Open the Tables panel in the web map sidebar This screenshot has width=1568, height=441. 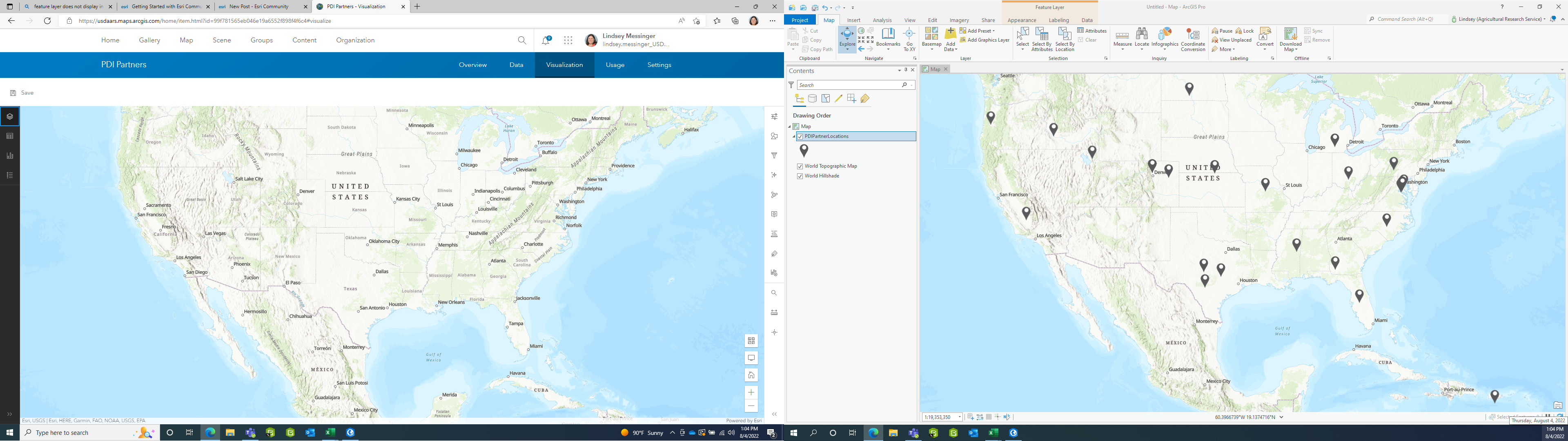(x=10, y=136)
